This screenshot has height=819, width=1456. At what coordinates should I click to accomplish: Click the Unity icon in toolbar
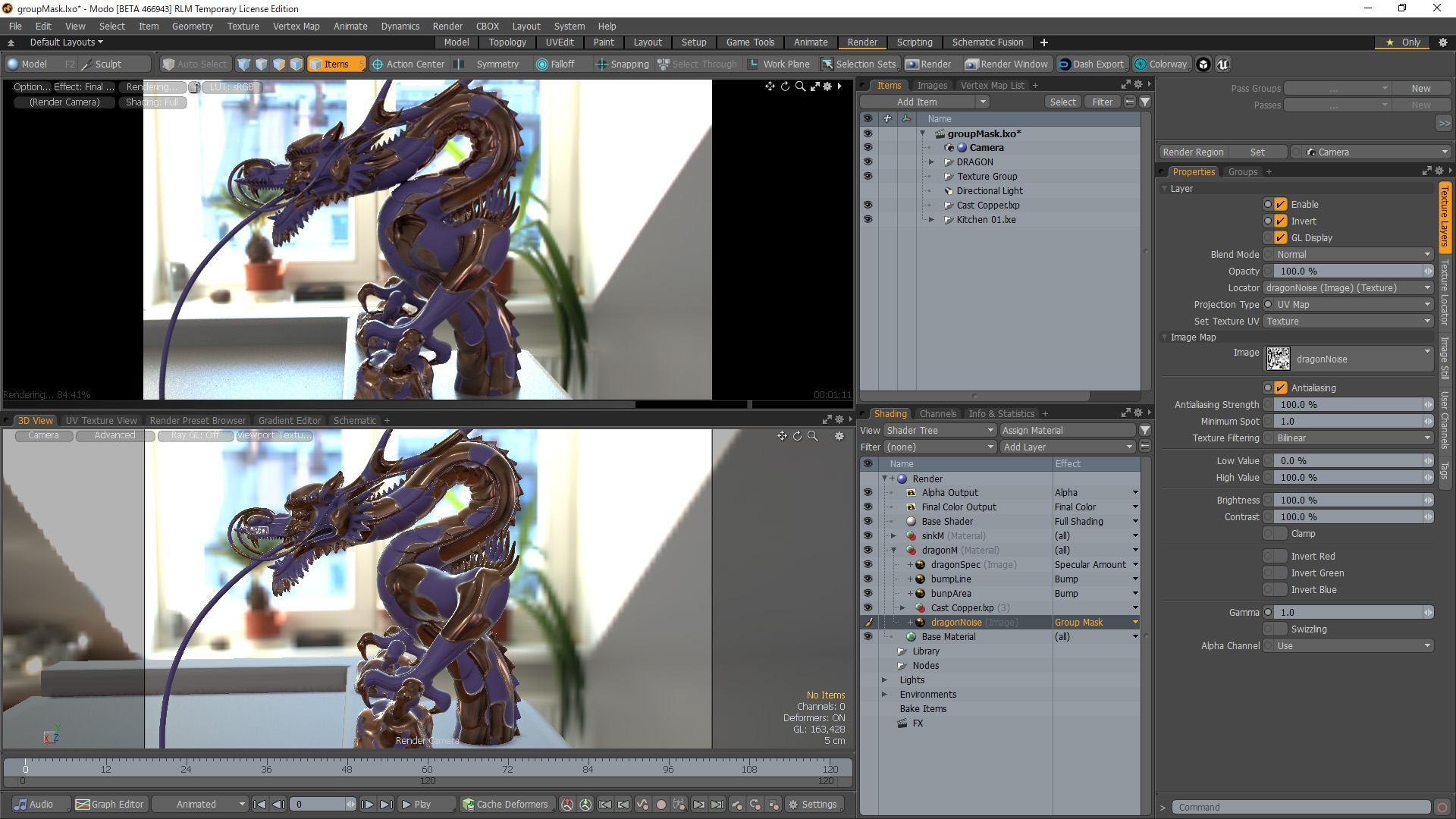1203,64
